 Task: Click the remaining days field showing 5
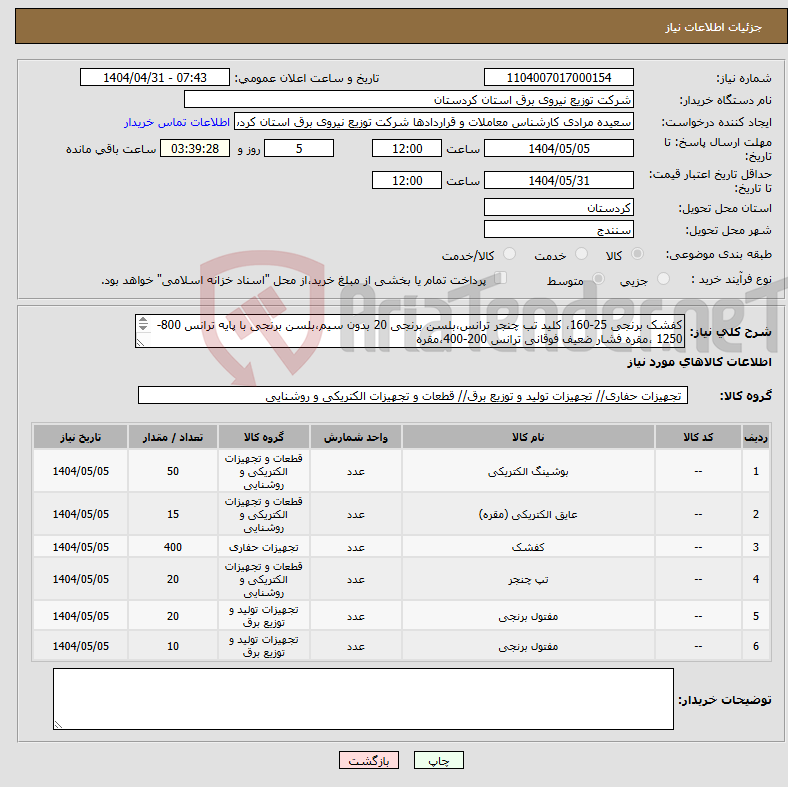[299, 148]
